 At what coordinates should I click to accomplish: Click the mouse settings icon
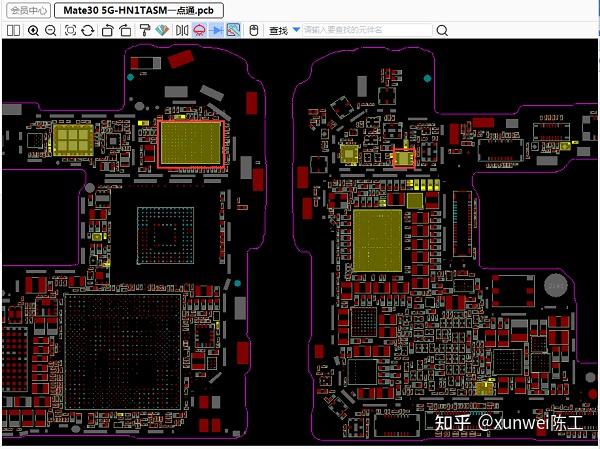(254, 30)
